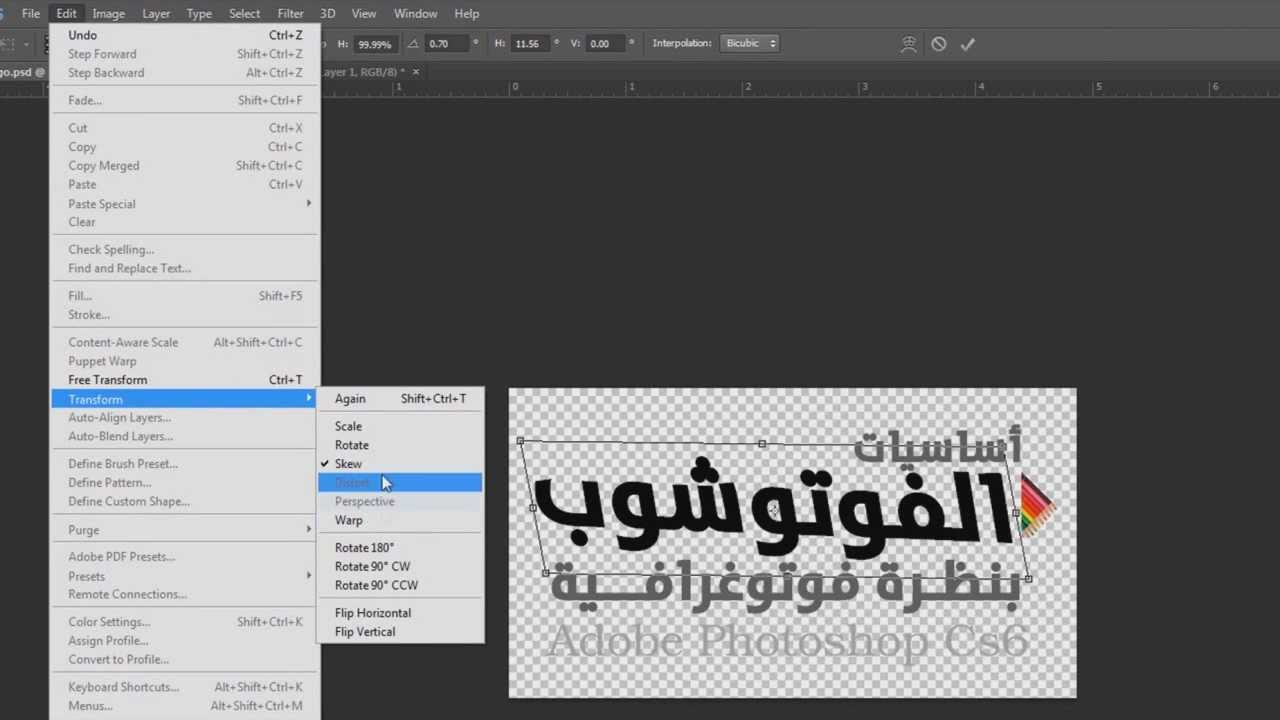The image size is (1280, 720).
Task: Choose Find and Replace Text...
Action: pyautogui.click(x=185, y=269)
